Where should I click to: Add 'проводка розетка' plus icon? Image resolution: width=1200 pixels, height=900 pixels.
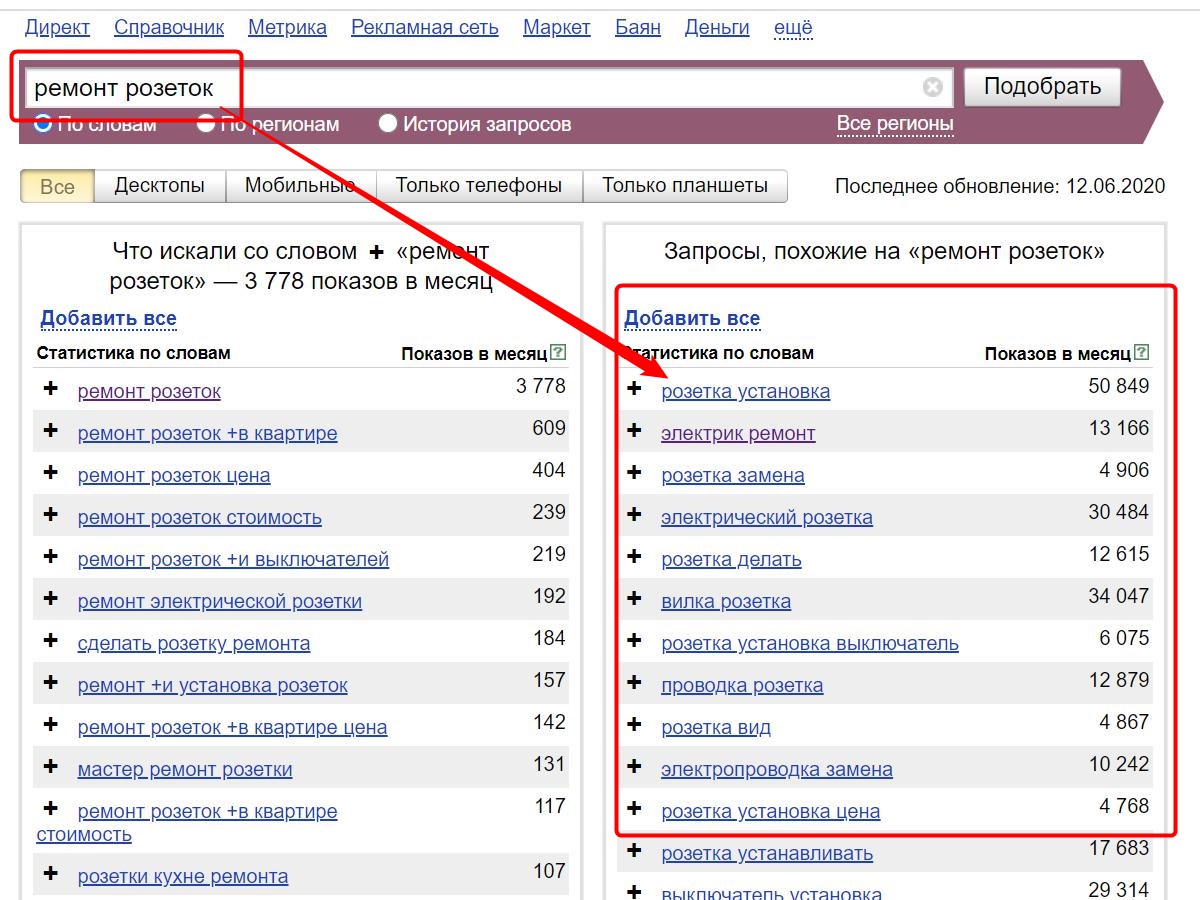pos(634,683)
